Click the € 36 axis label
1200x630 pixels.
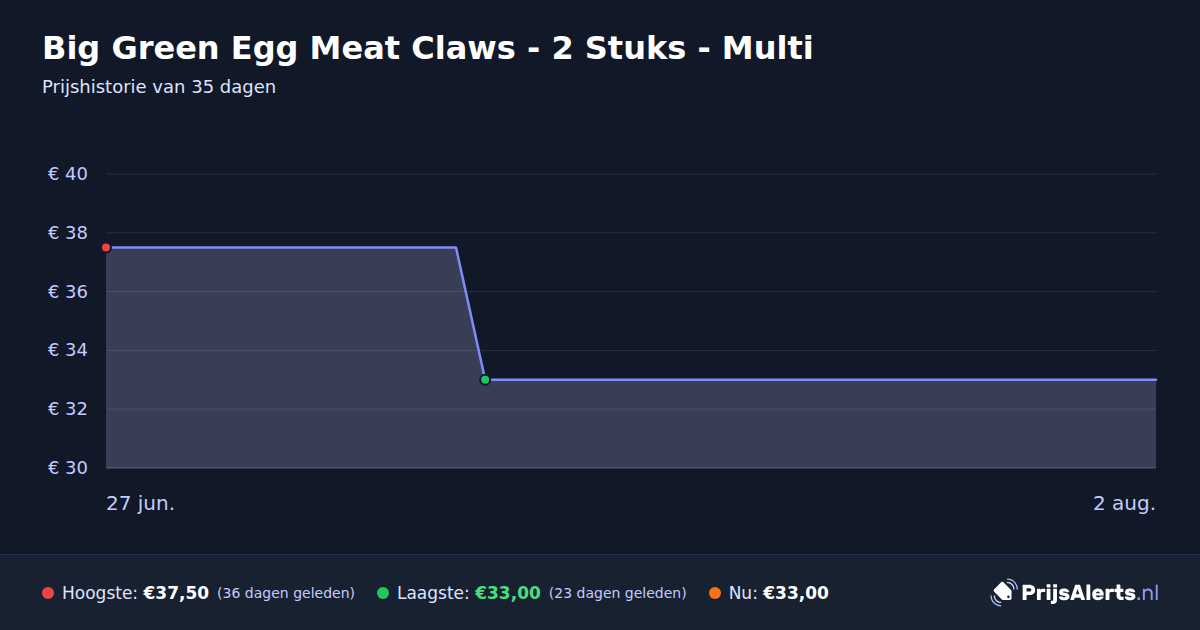click(x=68, y=292)
